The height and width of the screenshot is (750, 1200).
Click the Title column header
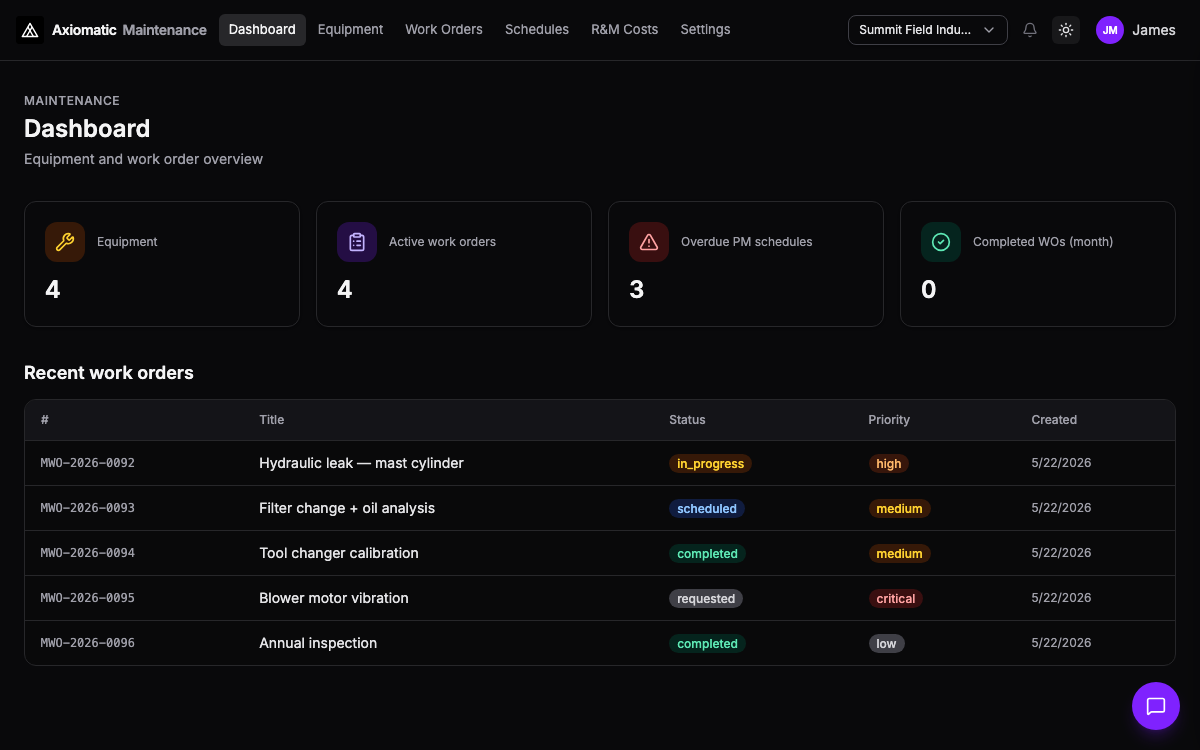click(x=272, y=420)
